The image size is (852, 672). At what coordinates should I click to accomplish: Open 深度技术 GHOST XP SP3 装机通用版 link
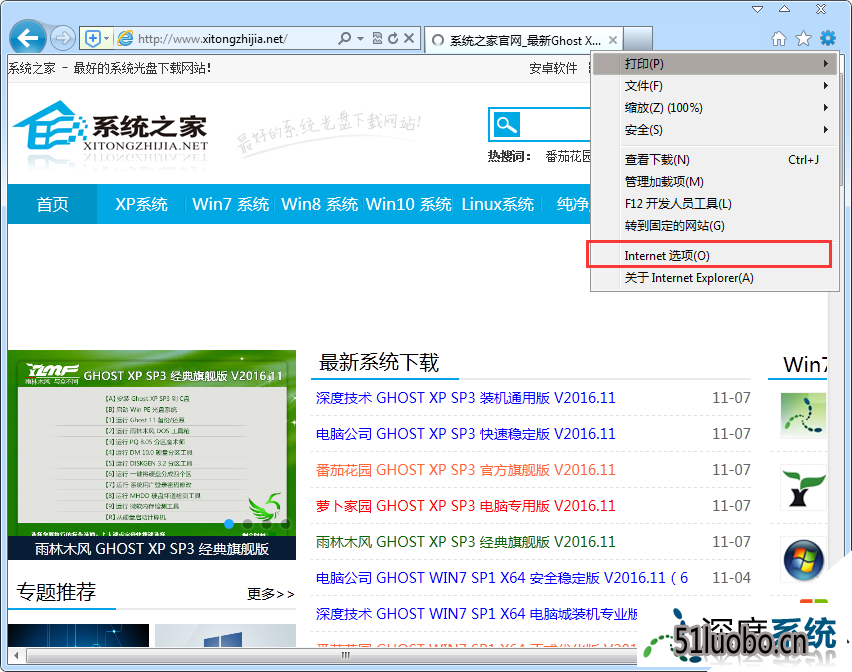pyautogui.click(x=466, y=398)
